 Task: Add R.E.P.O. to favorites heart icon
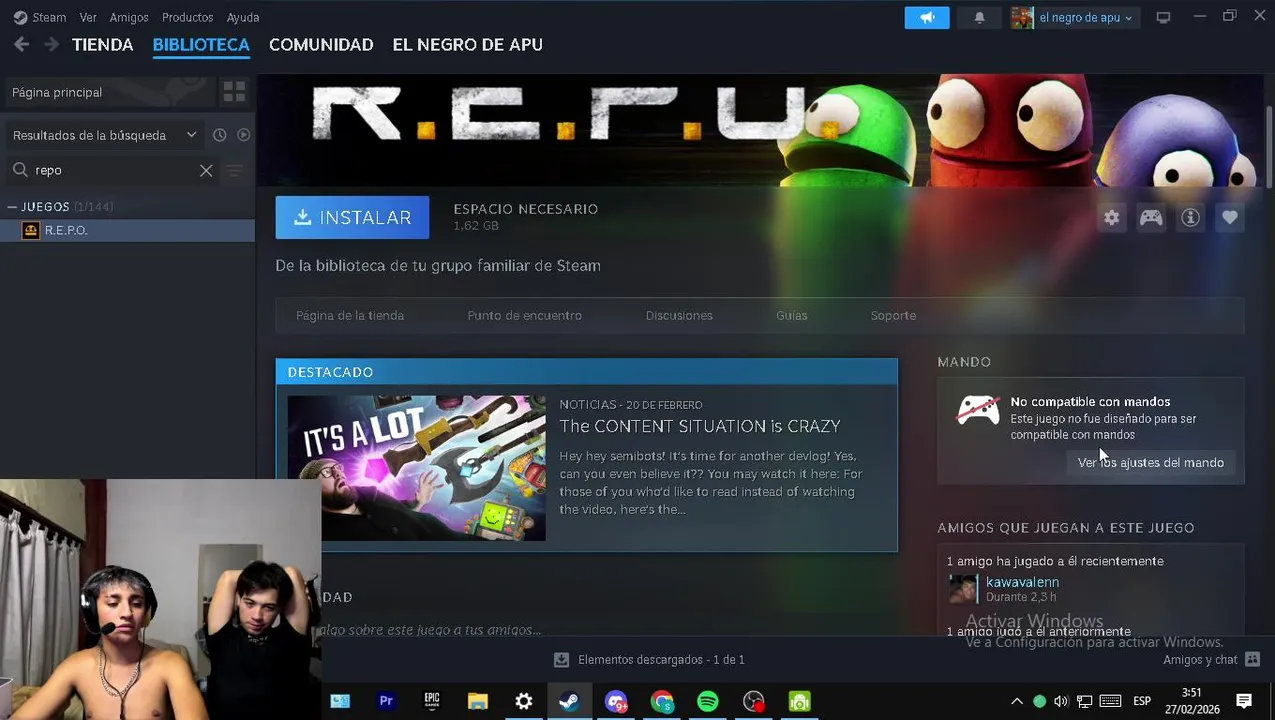tap(1230, 217)
